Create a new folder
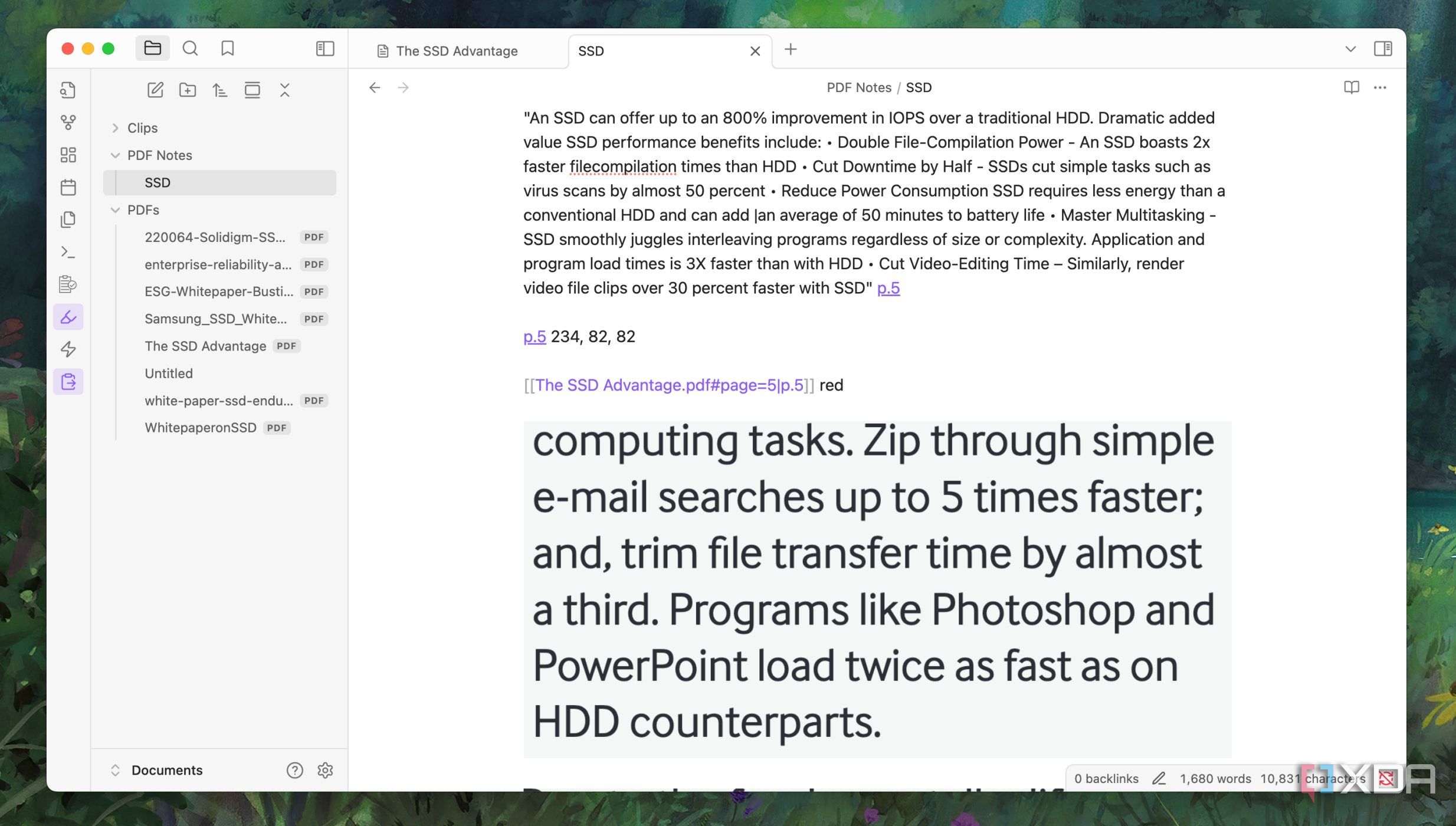This screenshot has height=826, width=1456. click(x=188, y=90)
